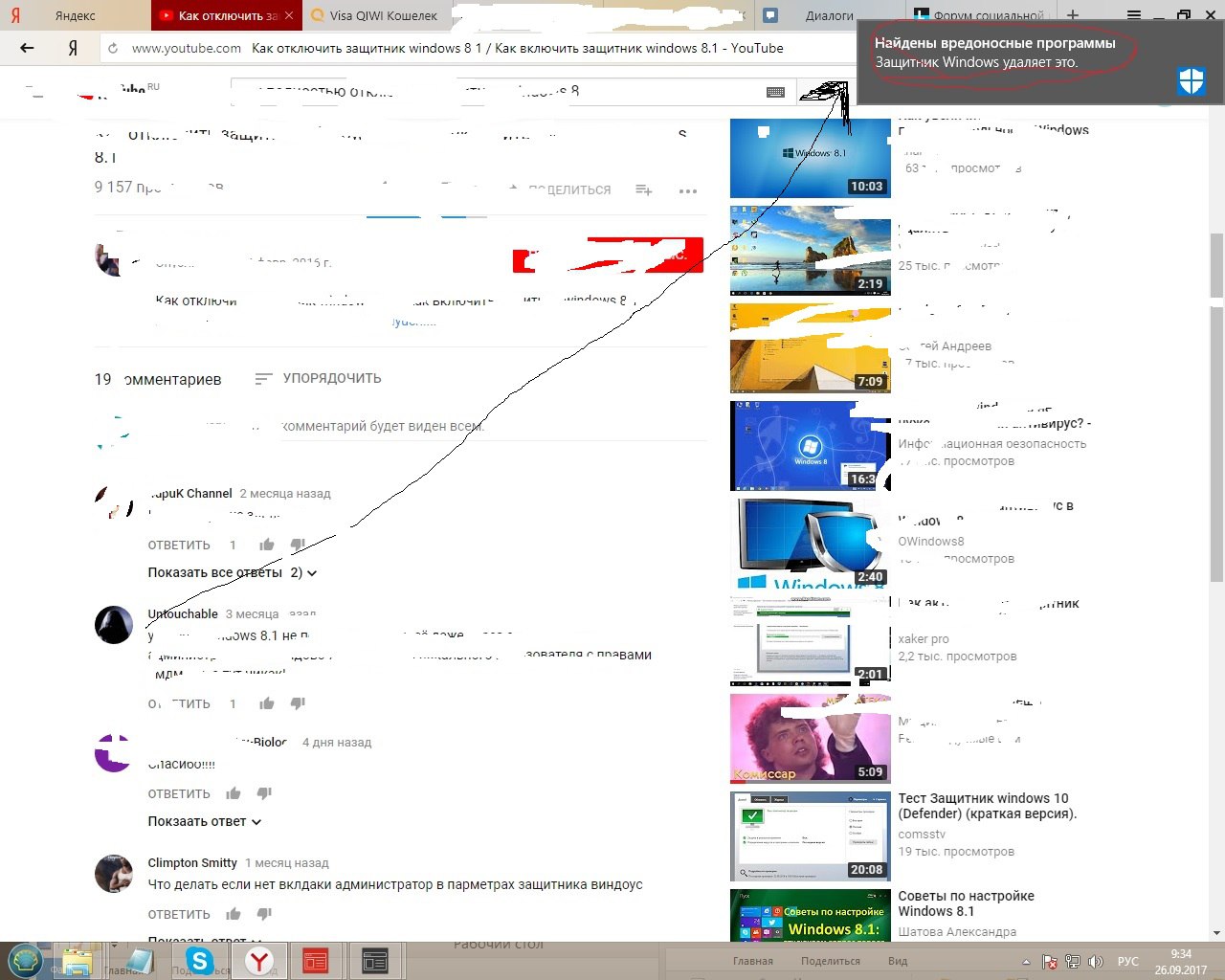Switch to Форум социальной tab
The image size is (1225, 980).
tap(978, 13)
